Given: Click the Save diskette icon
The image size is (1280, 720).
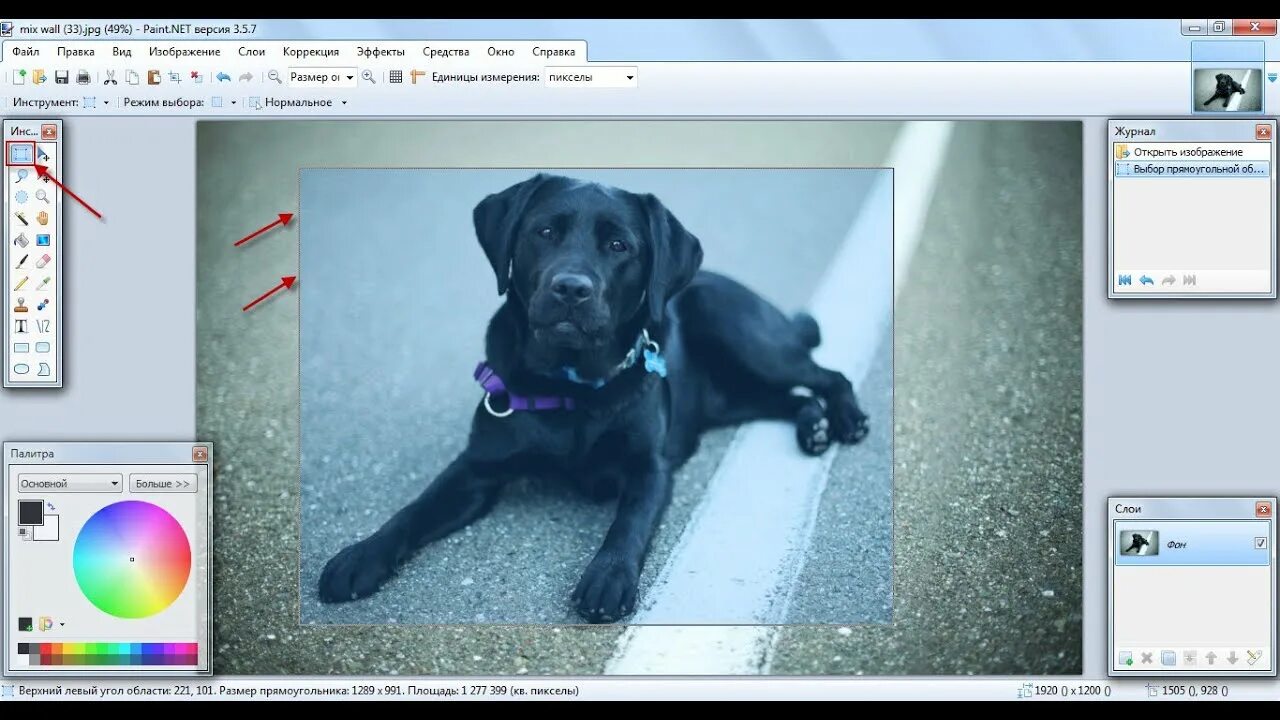Looking at the screenshot, I should click(x=62, y=77).
